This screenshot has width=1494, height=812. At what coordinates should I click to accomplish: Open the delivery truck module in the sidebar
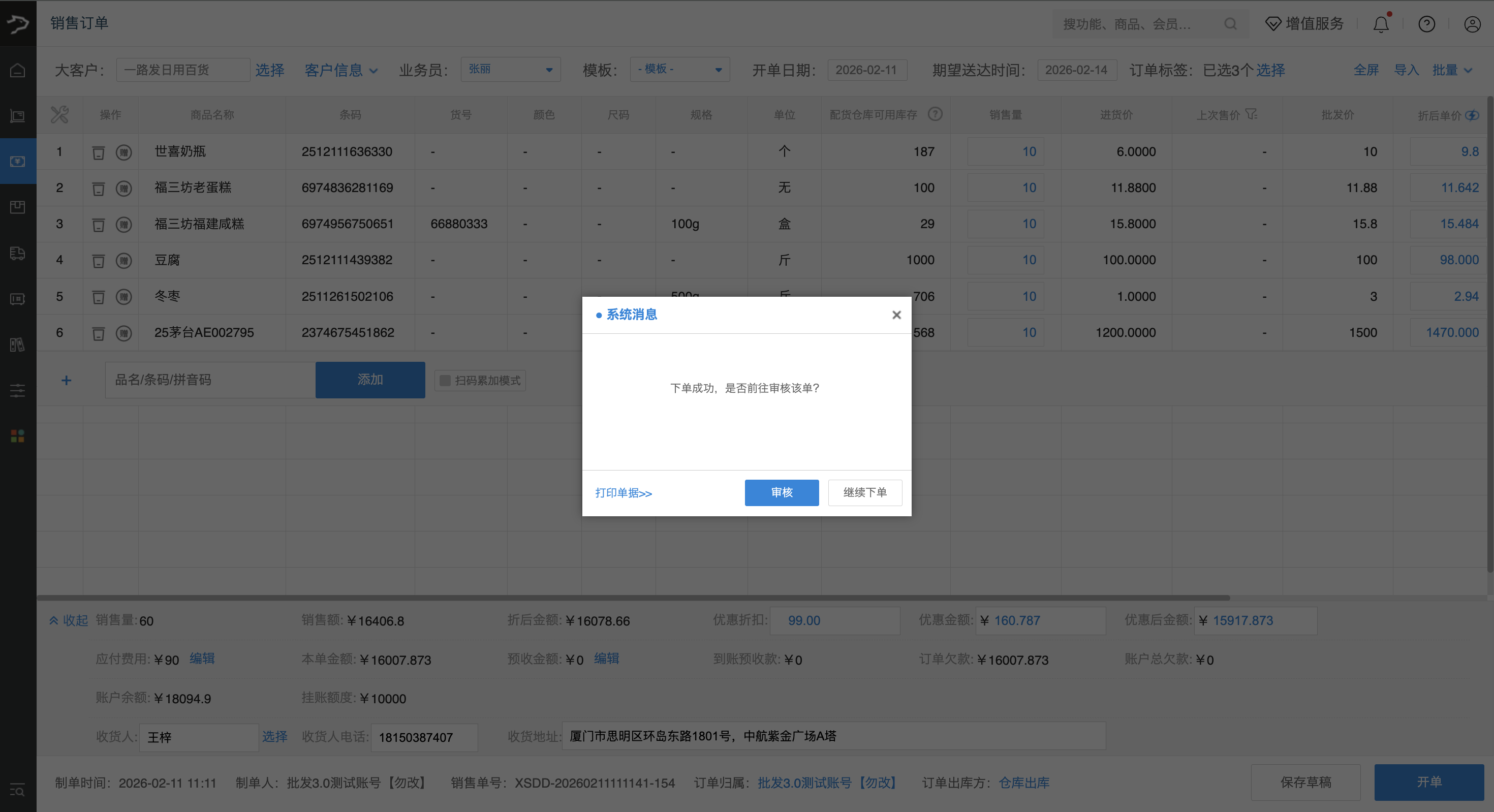(x=17, y=254)
